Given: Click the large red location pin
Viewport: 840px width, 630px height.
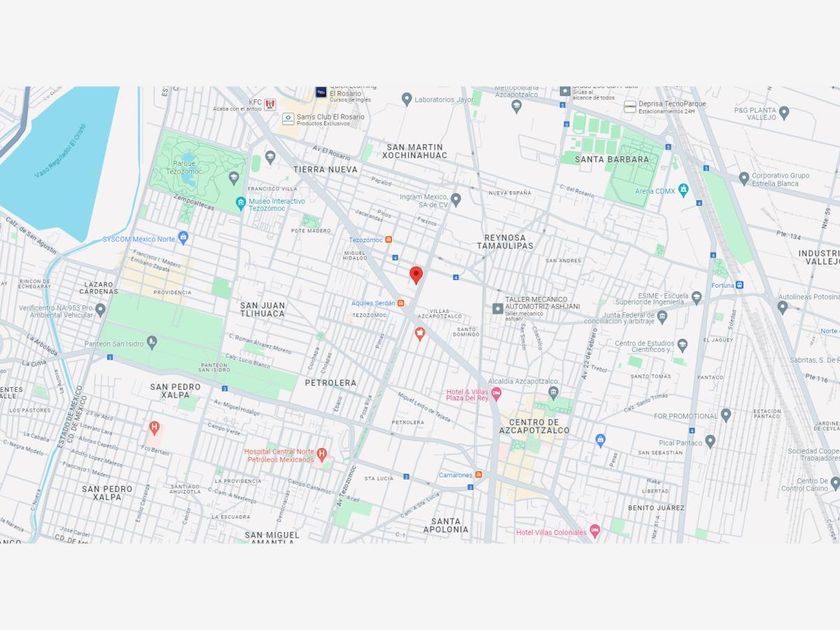Looking at the screenshot, I should (416, 275).
